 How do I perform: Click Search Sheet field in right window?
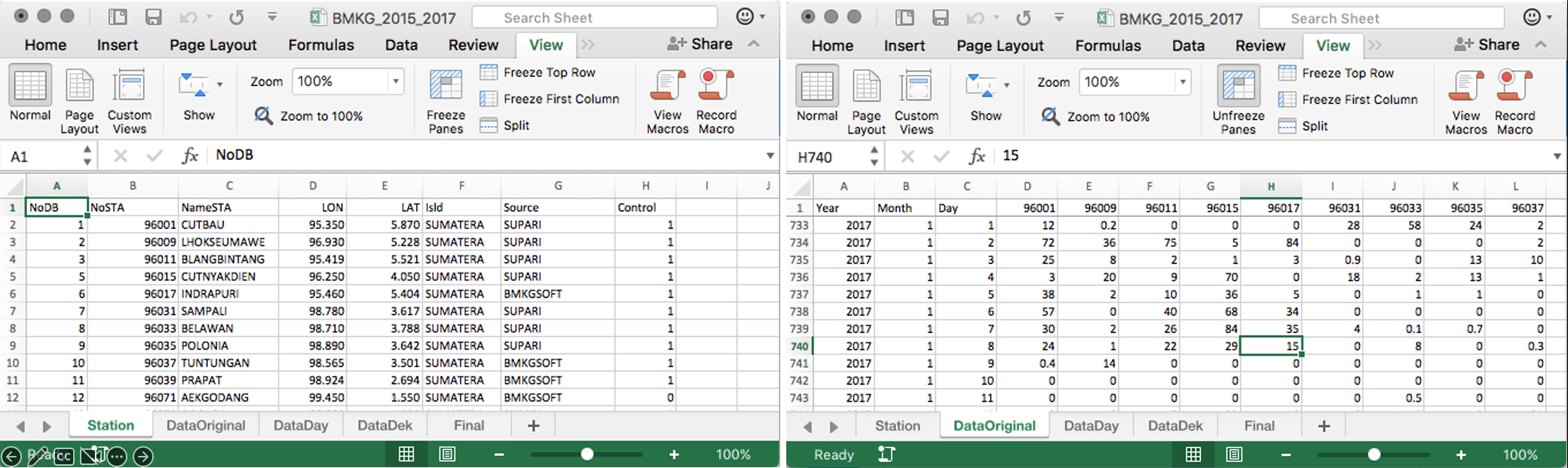tap(1381, 18)
